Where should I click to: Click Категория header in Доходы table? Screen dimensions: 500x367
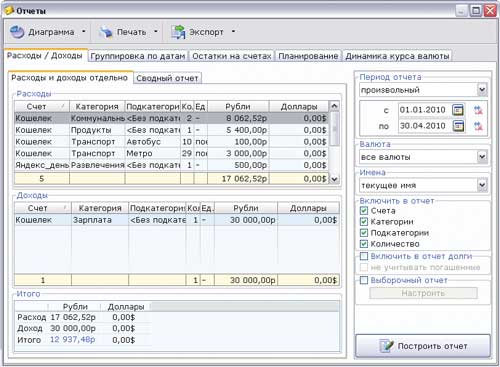pos(100,208)
